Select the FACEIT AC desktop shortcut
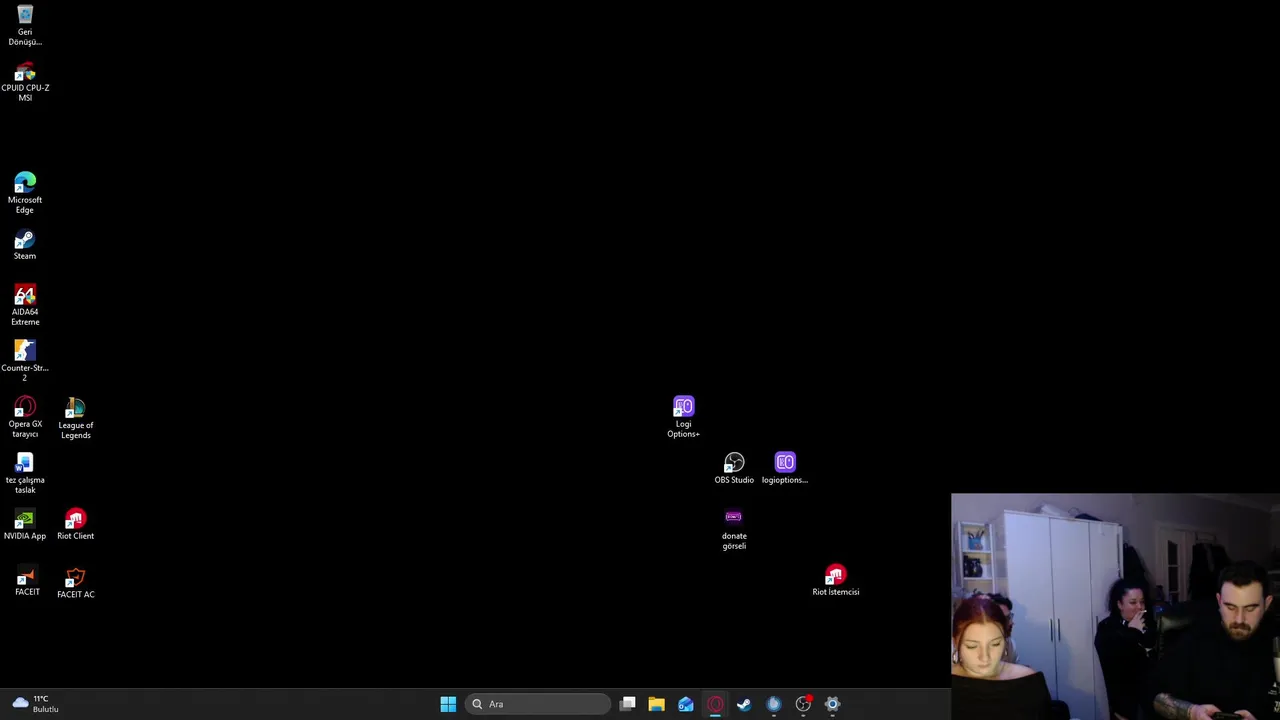This screenshot has width=1280, height=720. [76, 583]
